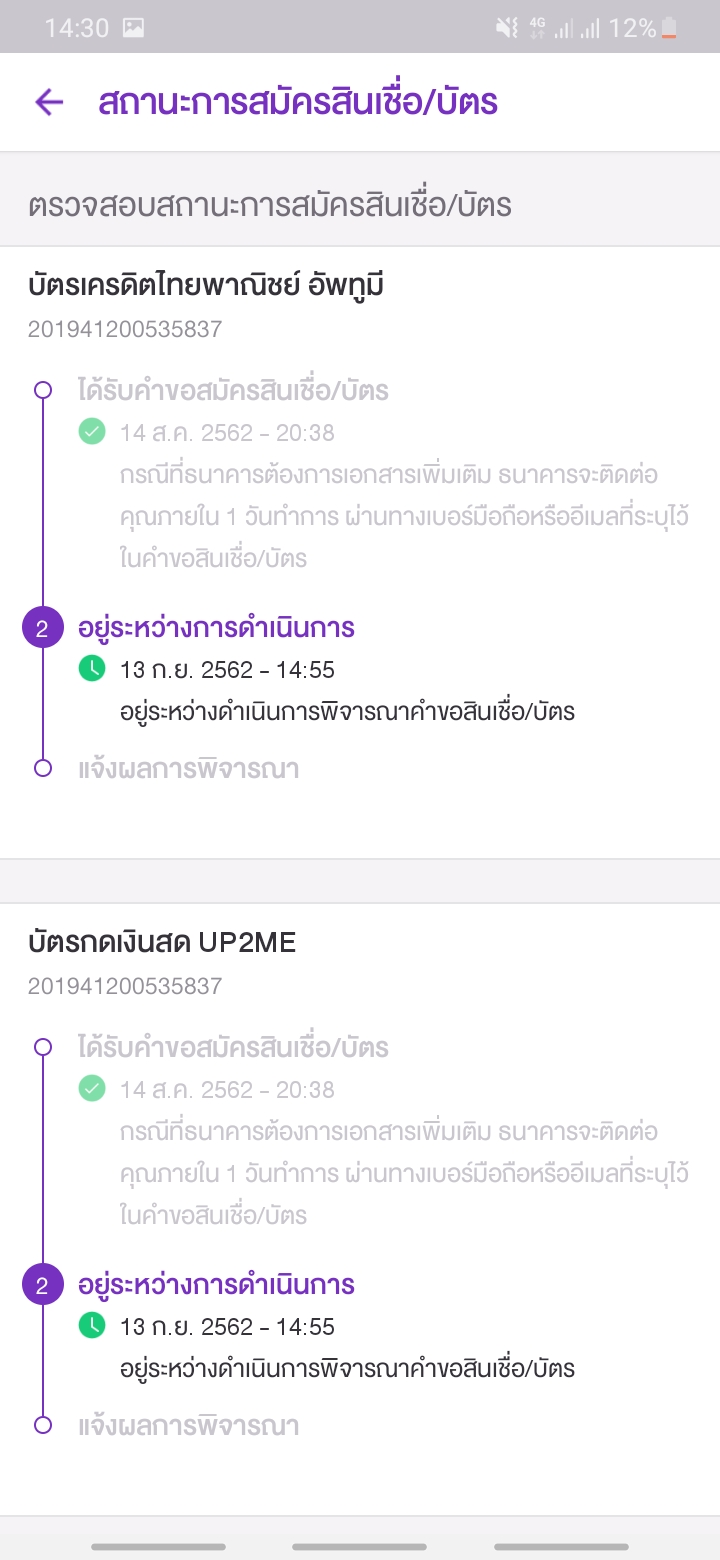Tap step 2 circle for credit card
The height and width of the screenshot is (1560, 720).
pos(42,629)
